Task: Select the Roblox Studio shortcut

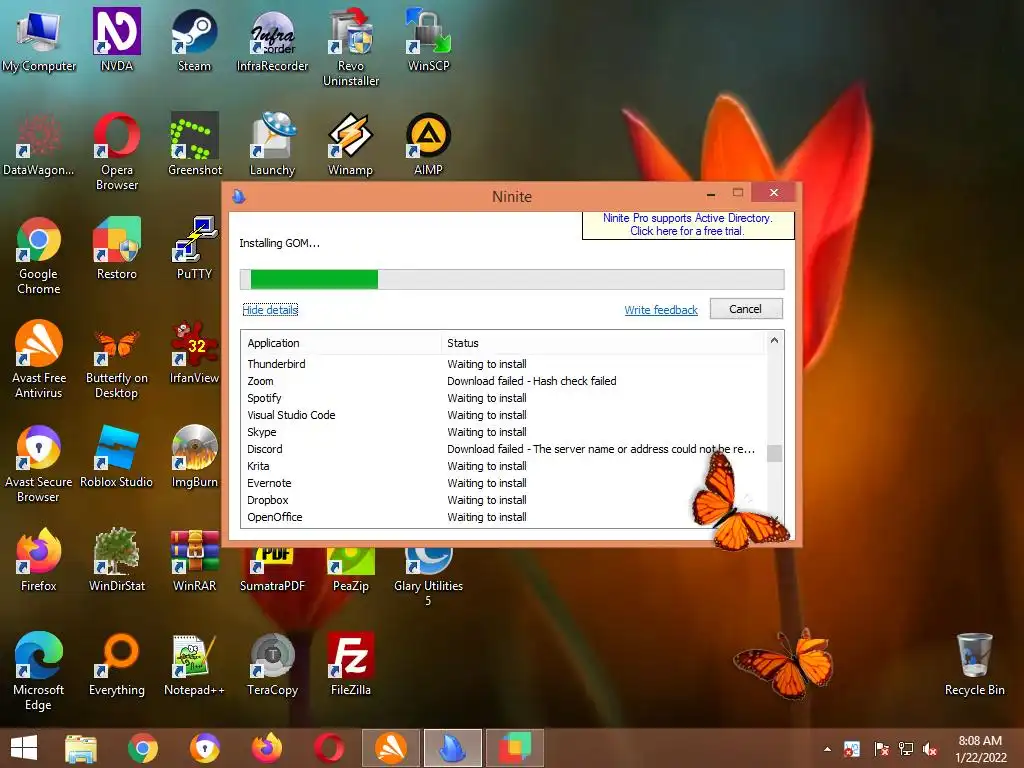Action: pyautogui.click(x=116, y=456)
